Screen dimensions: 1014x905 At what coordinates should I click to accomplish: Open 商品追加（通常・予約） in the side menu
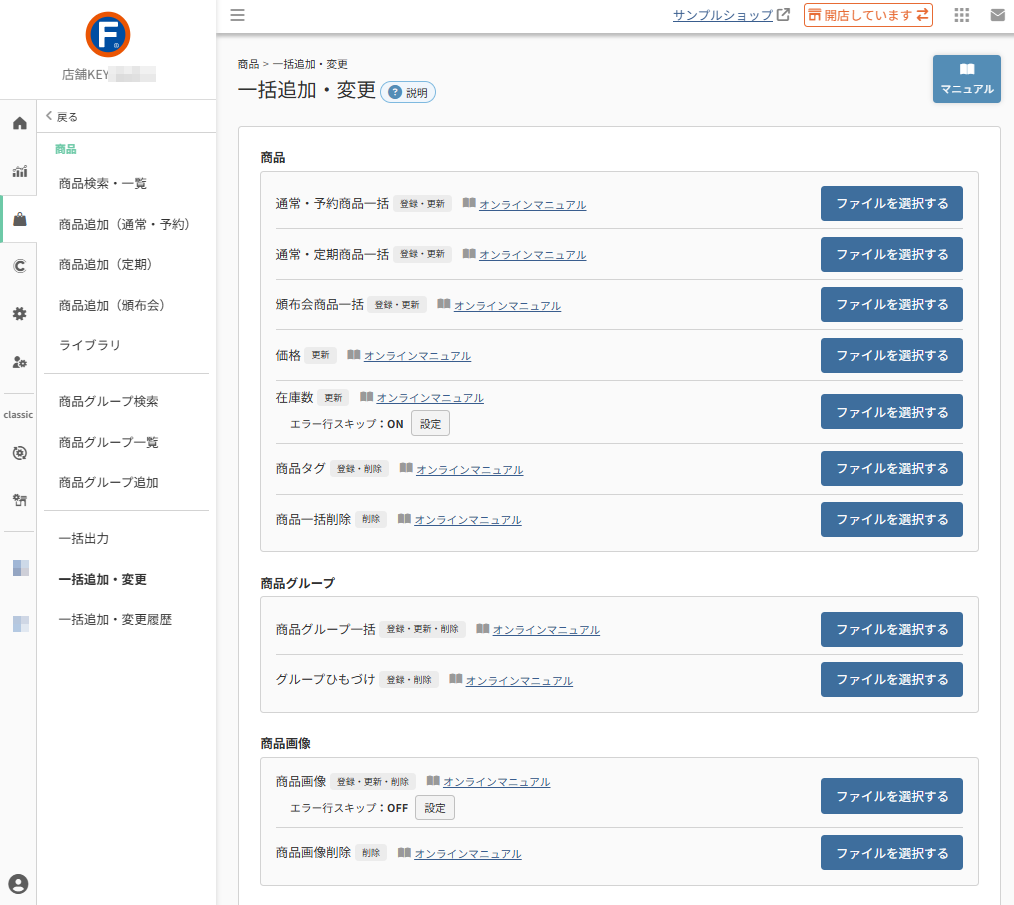pyautogui.click(x=124, y=224)
